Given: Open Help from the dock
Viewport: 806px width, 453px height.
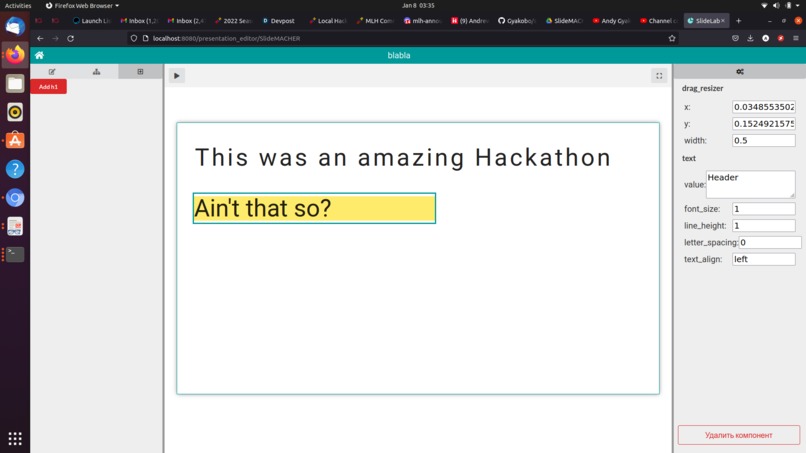Looking at the screenshot, I should click(x=15, y=169).
